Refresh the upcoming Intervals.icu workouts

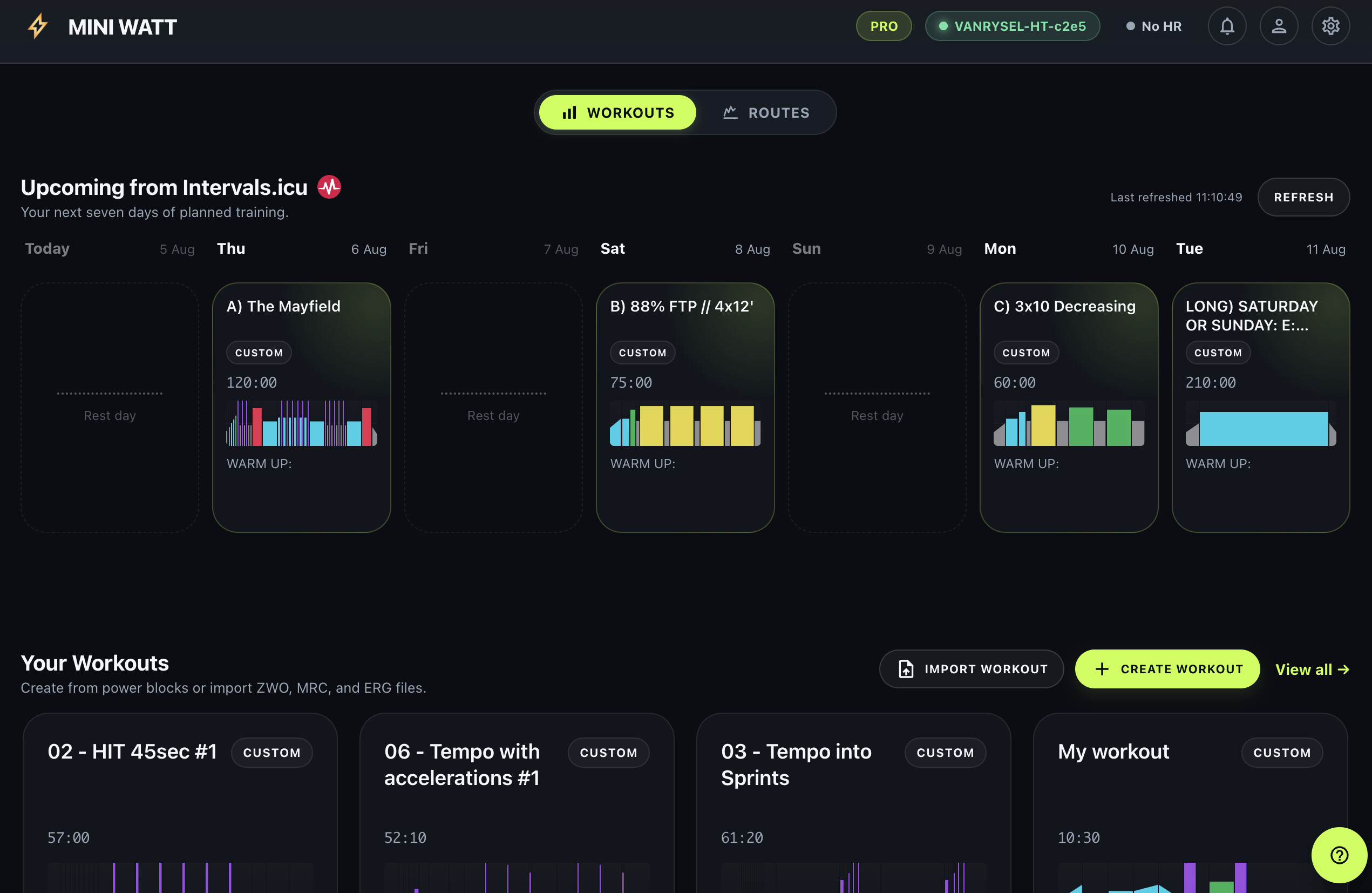[x=1303, y=197]
